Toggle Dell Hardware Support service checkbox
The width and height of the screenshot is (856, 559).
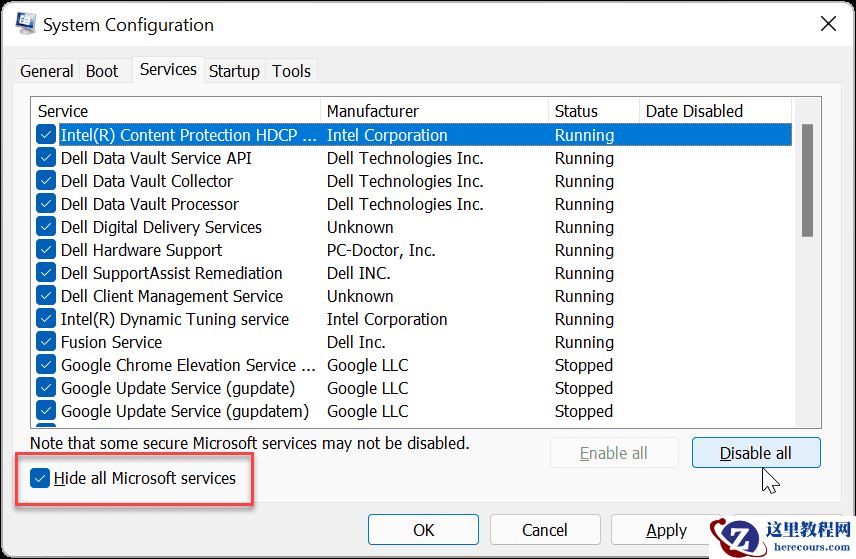[46, 250]
